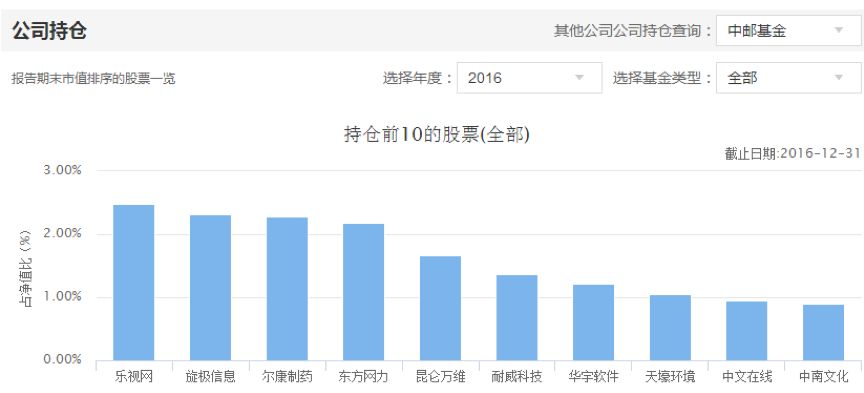This screenshot has height=393, width=864.
Task: Select the 东方网力 bar
Action: [x=364, y=292]
